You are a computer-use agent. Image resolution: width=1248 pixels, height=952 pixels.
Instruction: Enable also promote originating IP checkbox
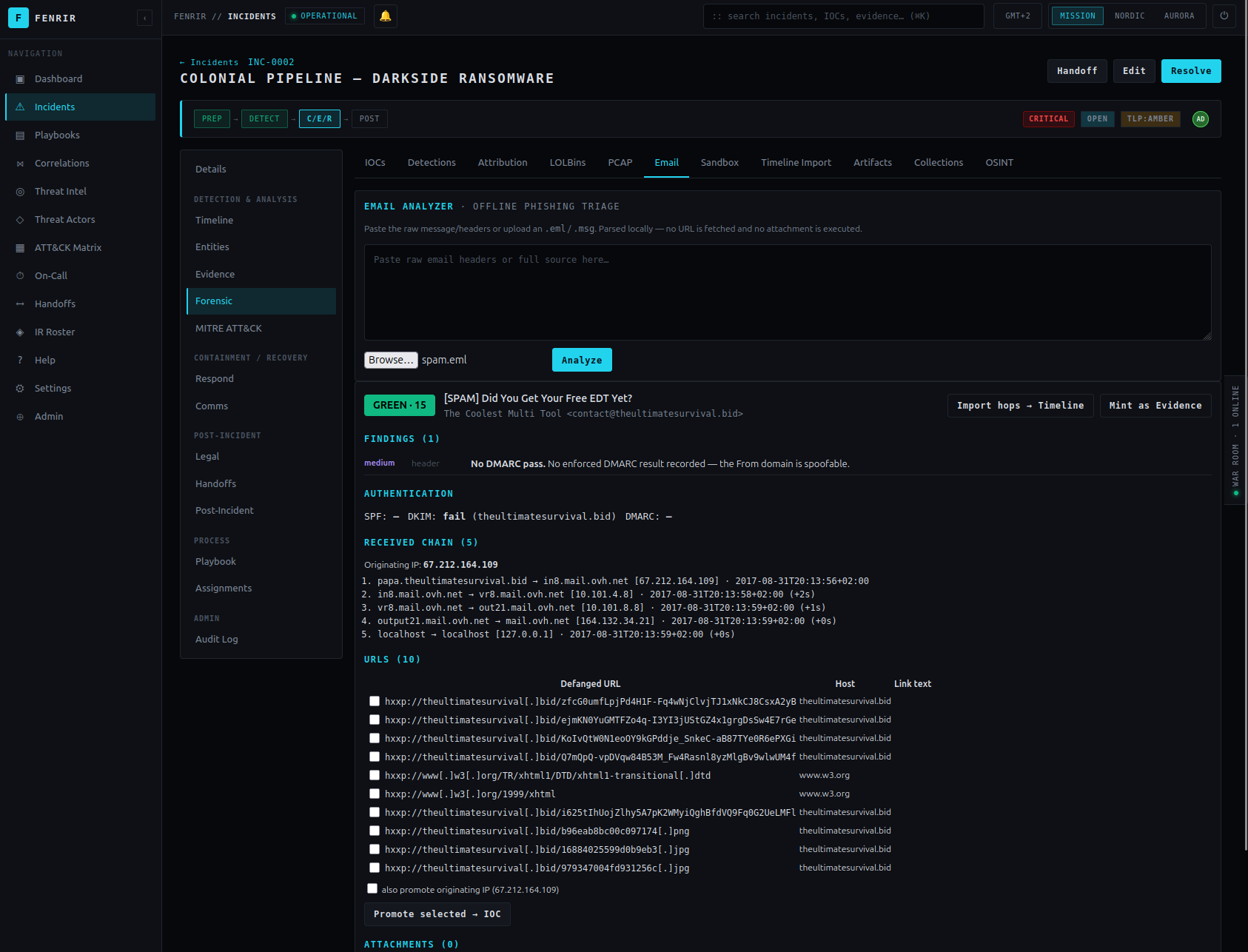coord(372,888)
